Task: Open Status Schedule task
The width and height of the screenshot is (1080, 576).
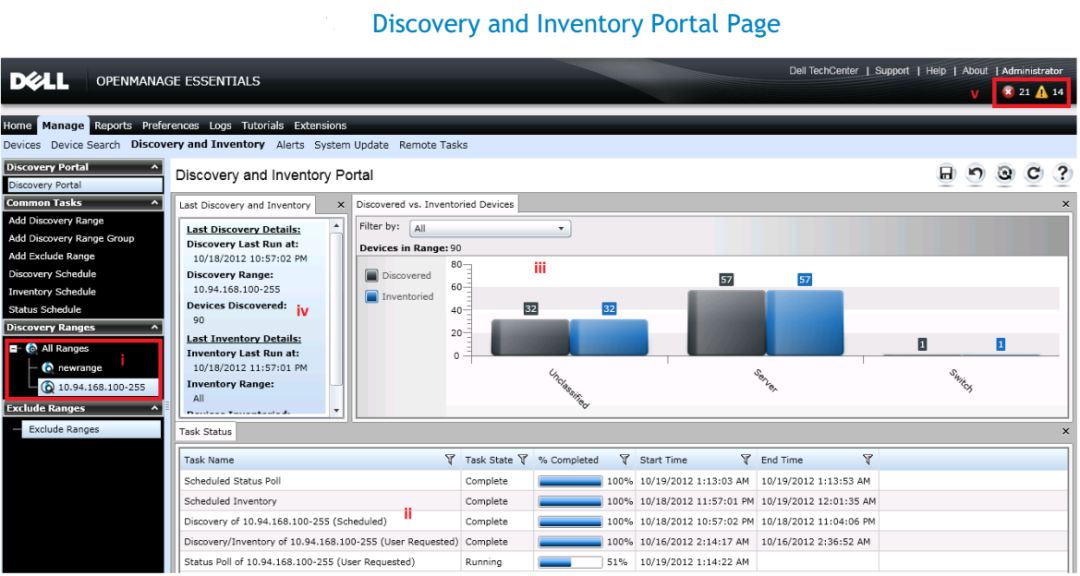Action: click(x=45, y=310)
